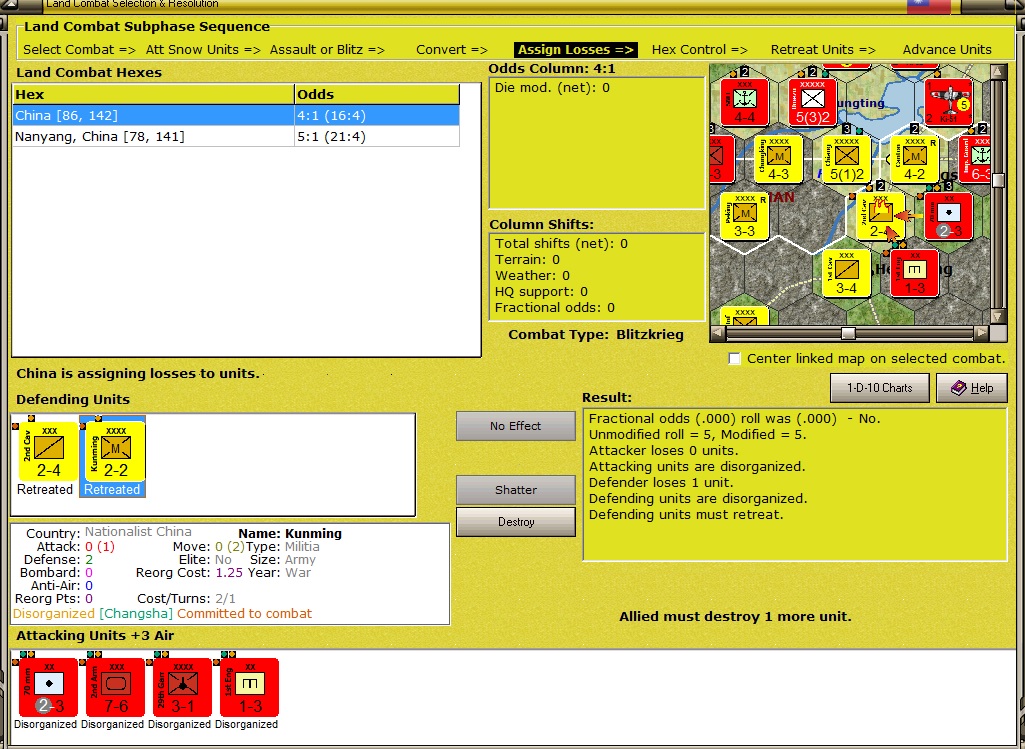Click the Destroy button
Viewport: 1025px width, 749px height.
point(515,522)
